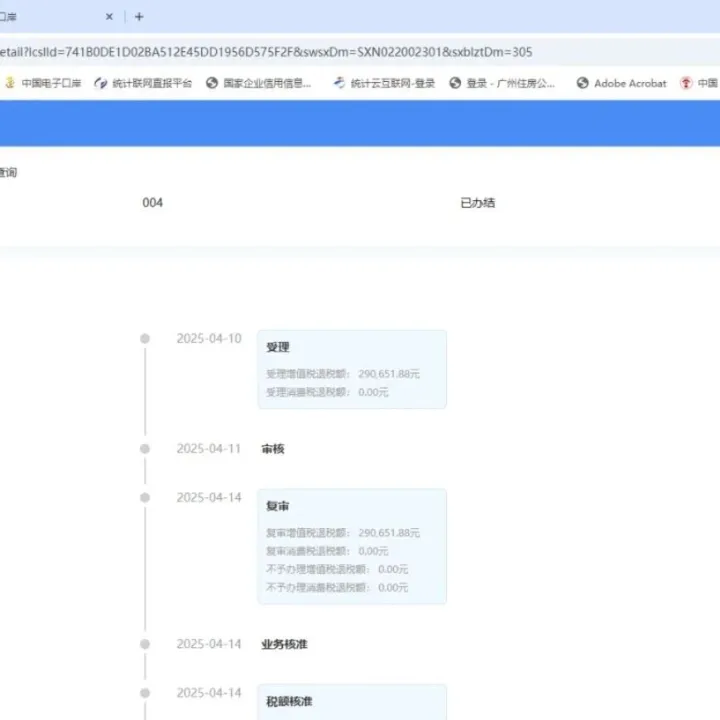Select the date next to 业务核准

[209, 644]
